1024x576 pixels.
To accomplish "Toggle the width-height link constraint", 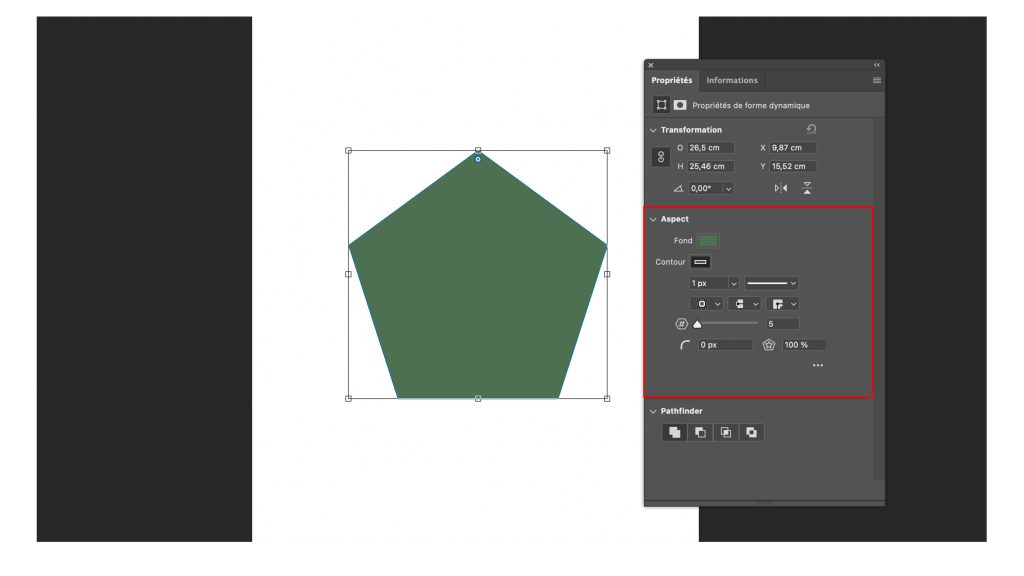I will coord(661,157).
